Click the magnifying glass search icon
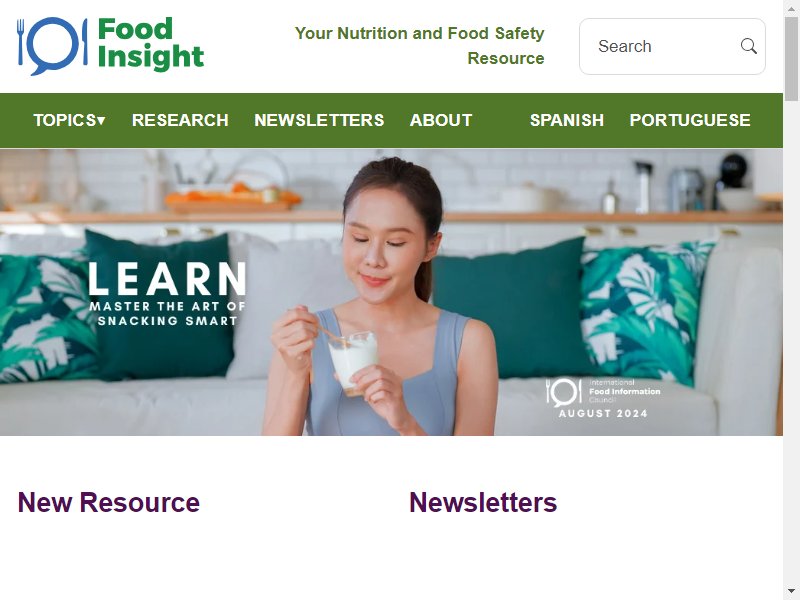800x600 pixels. 748,46
